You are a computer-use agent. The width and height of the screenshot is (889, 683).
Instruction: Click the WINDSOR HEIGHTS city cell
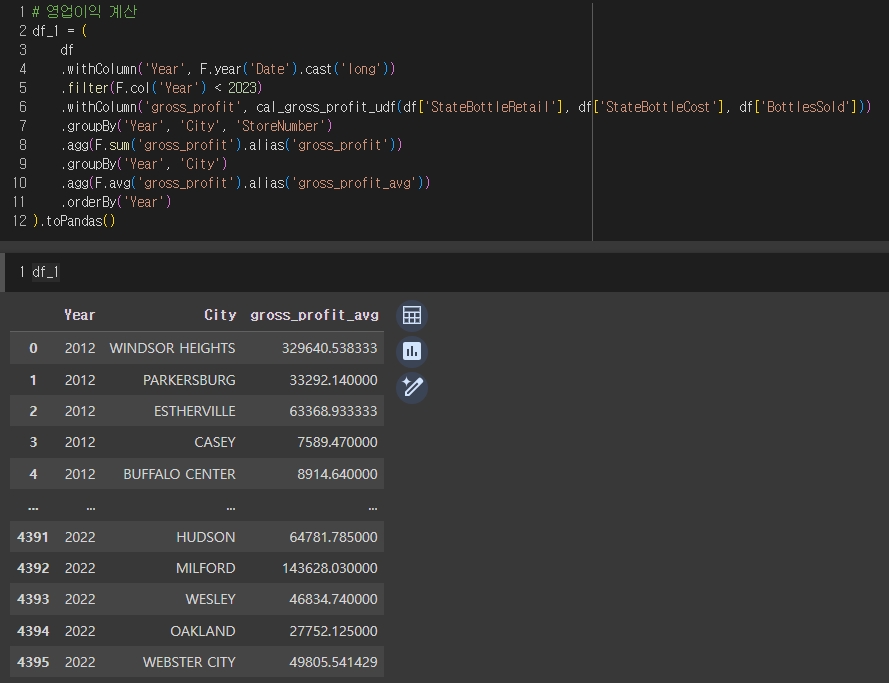click(x=172, y=348)
